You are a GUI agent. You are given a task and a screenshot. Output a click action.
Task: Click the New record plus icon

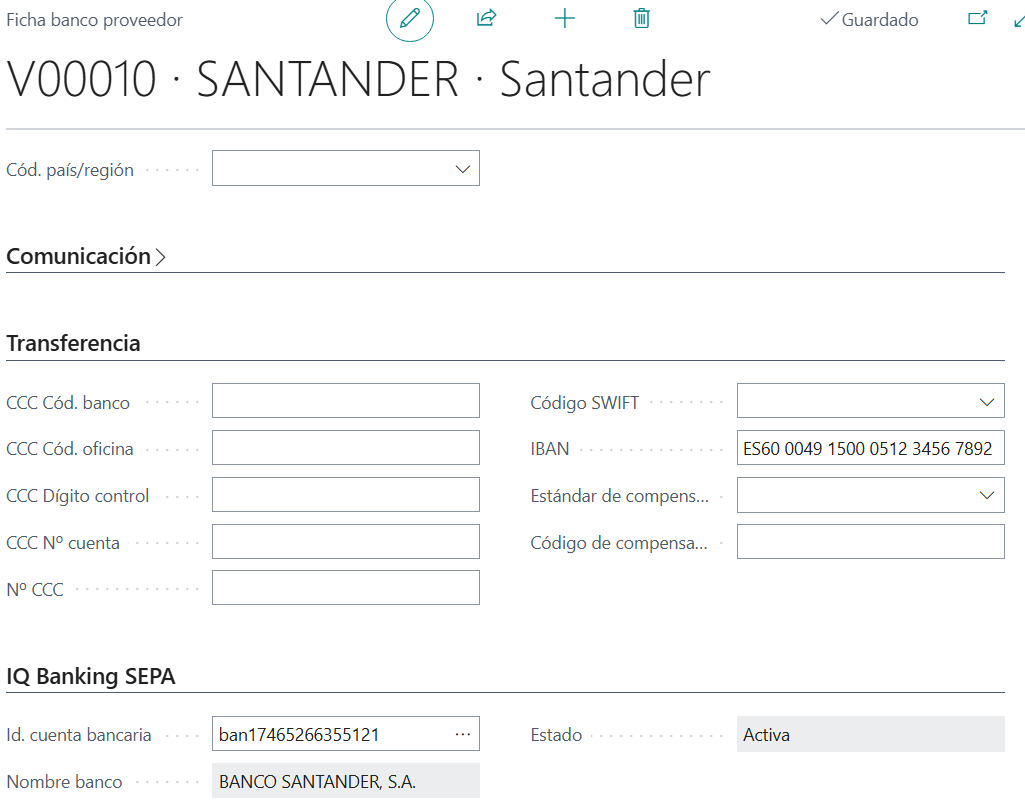coord(565,19)
